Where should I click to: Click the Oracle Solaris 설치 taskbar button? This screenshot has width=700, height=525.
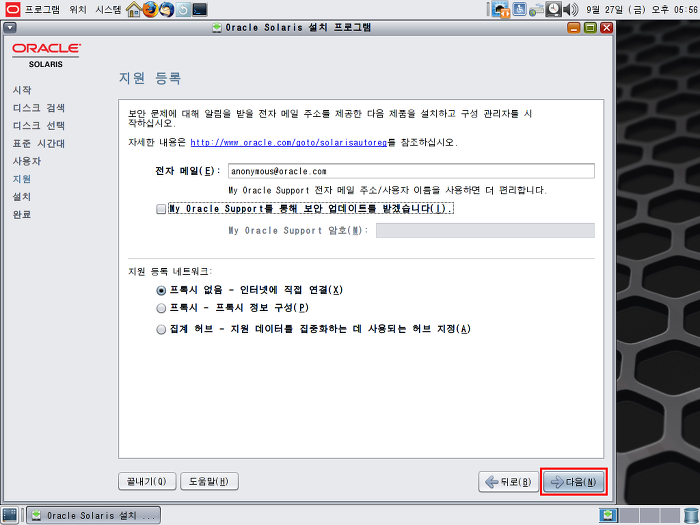click(x=93, y=516)
